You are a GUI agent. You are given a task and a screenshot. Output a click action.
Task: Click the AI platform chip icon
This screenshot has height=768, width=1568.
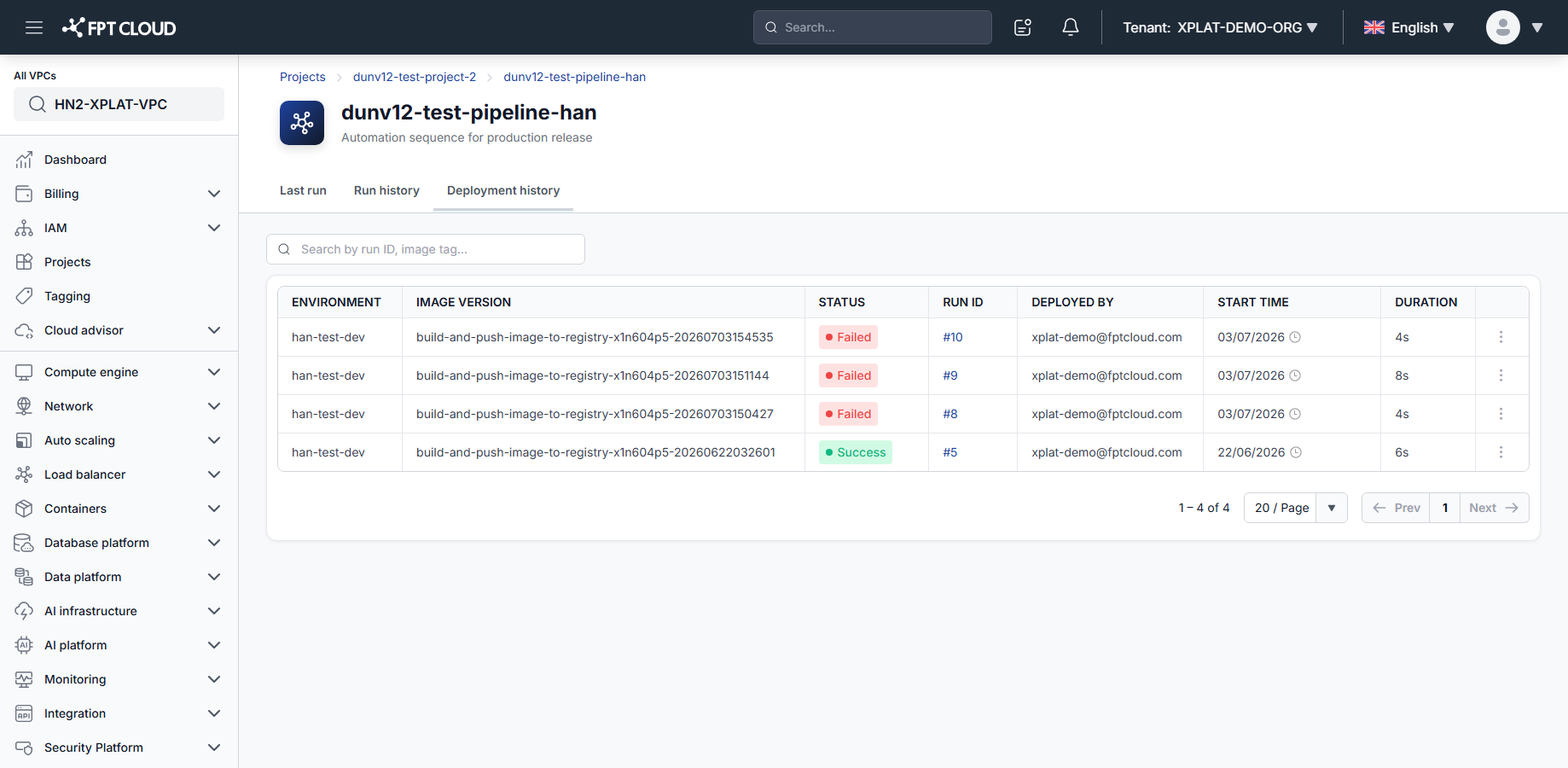(x=24, y=645)
